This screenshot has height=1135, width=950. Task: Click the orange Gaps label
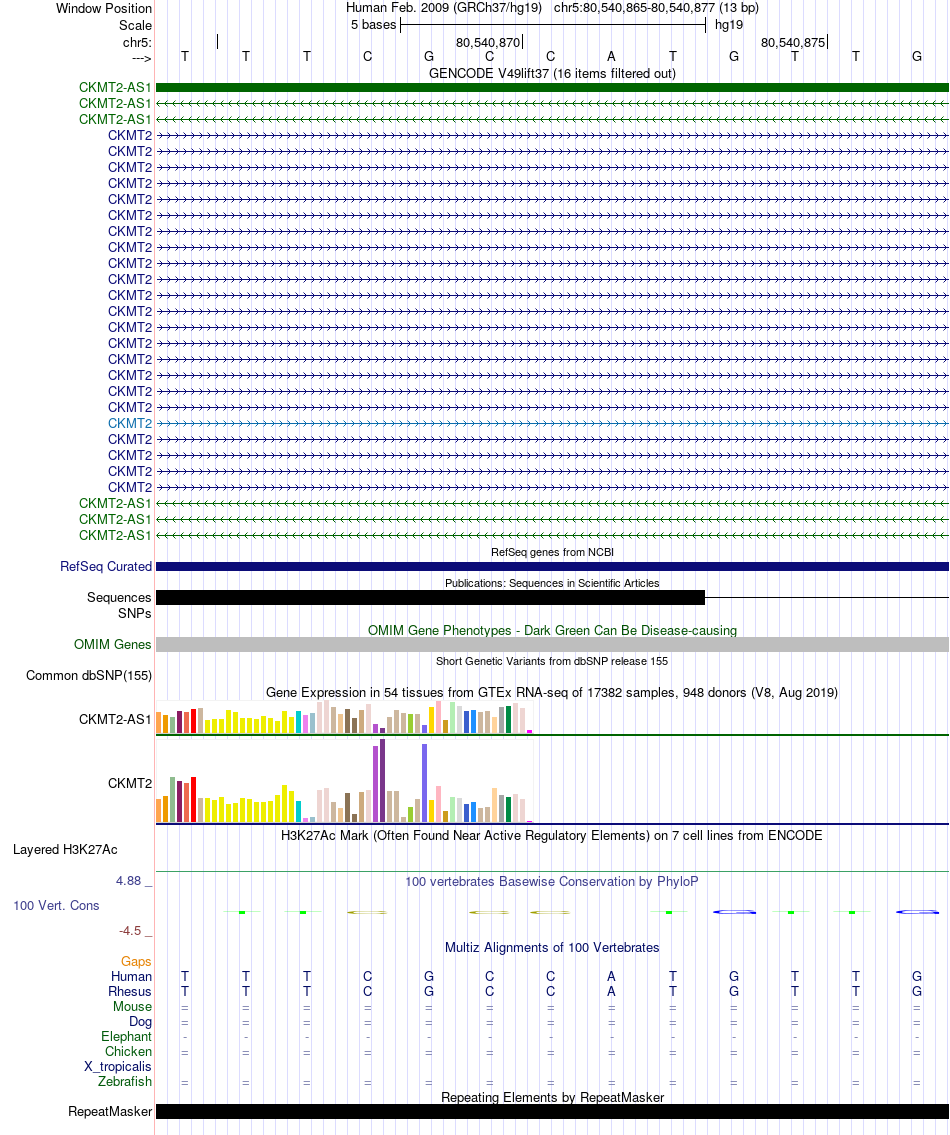point(136,962)
